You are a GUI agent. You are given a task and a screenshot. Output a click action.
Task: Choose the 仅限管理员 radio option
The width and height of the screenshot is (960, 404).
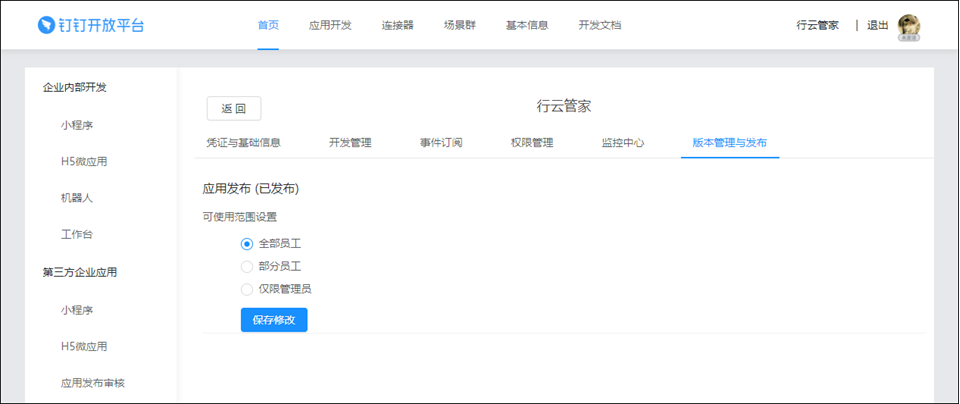247,289
